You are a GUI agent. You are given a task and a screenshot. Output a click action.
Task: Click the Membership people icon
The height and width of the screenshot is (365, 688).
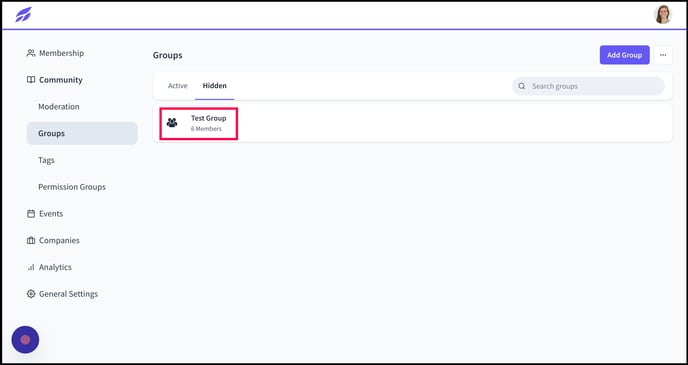[31, 53]
